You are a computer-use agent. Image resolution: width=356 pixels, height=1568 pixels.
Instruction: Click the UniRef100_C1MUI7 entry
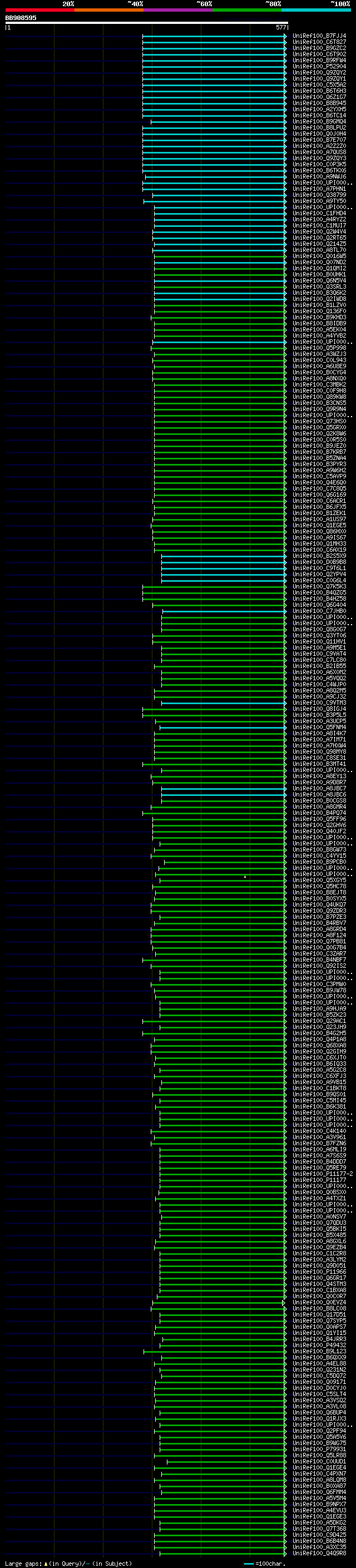pos(319,225)
